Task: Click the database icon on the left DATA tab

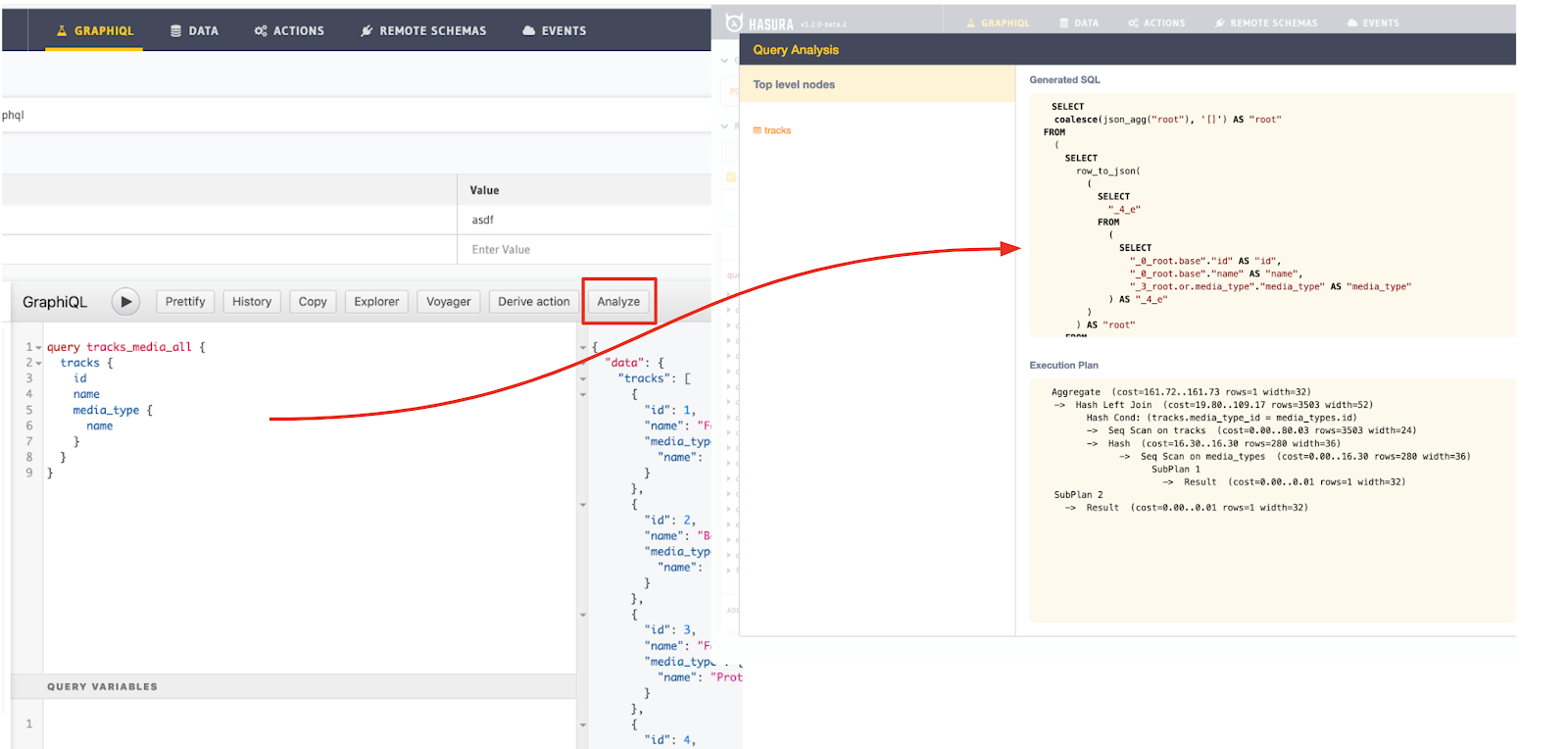Action: [176, 31]
